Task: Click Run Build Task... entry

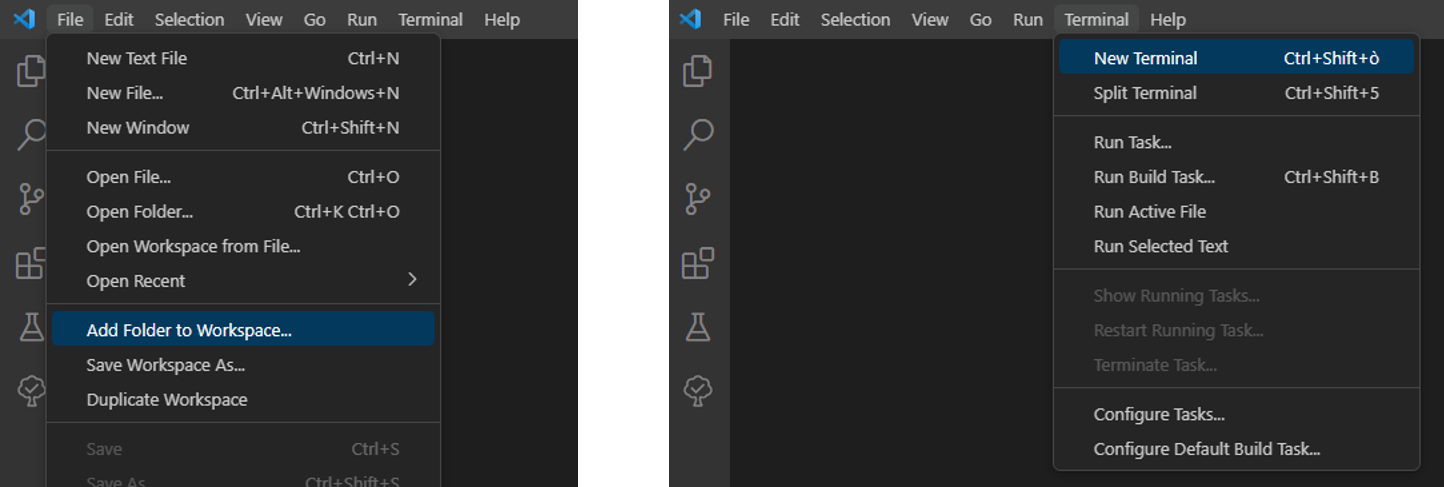Action: (1154, 177)
